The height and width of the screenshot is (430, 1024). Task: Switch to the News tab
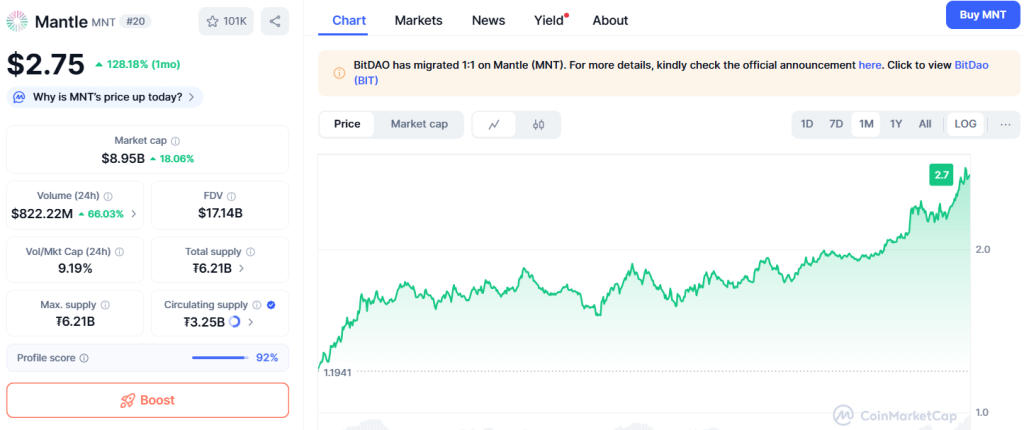(488, 20)
